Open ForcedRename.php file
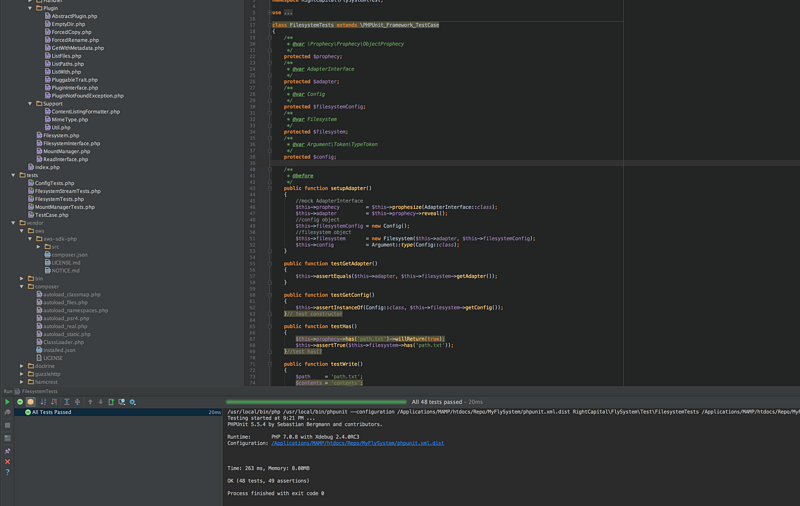Viewport: 800px width, 506px height. coord(71,40)
